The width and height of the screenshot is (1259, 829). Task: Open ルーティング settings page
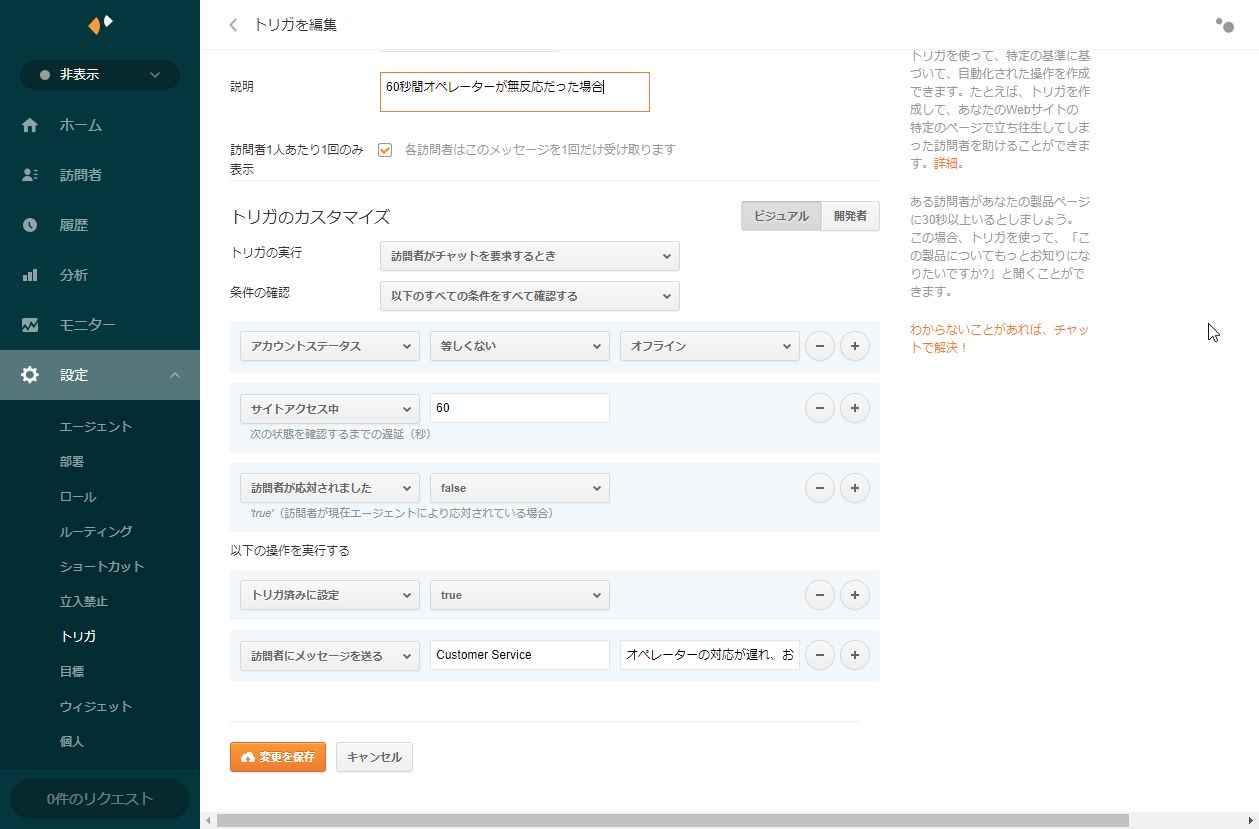[96, 531]
